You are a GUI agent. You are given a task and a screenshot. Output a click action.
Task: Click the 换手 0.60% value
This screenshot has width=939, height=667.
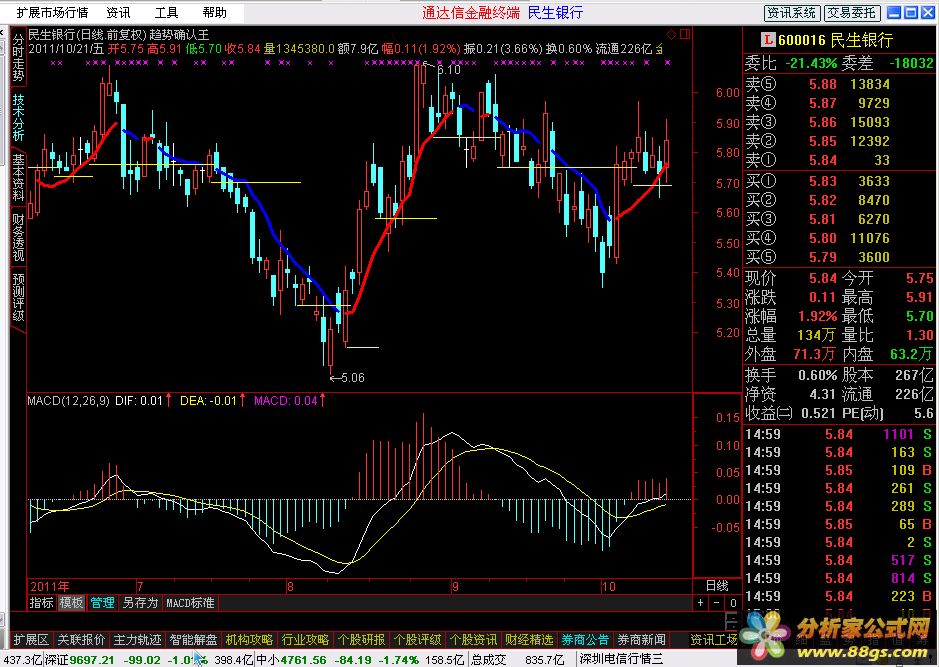(x=817, y=375)
